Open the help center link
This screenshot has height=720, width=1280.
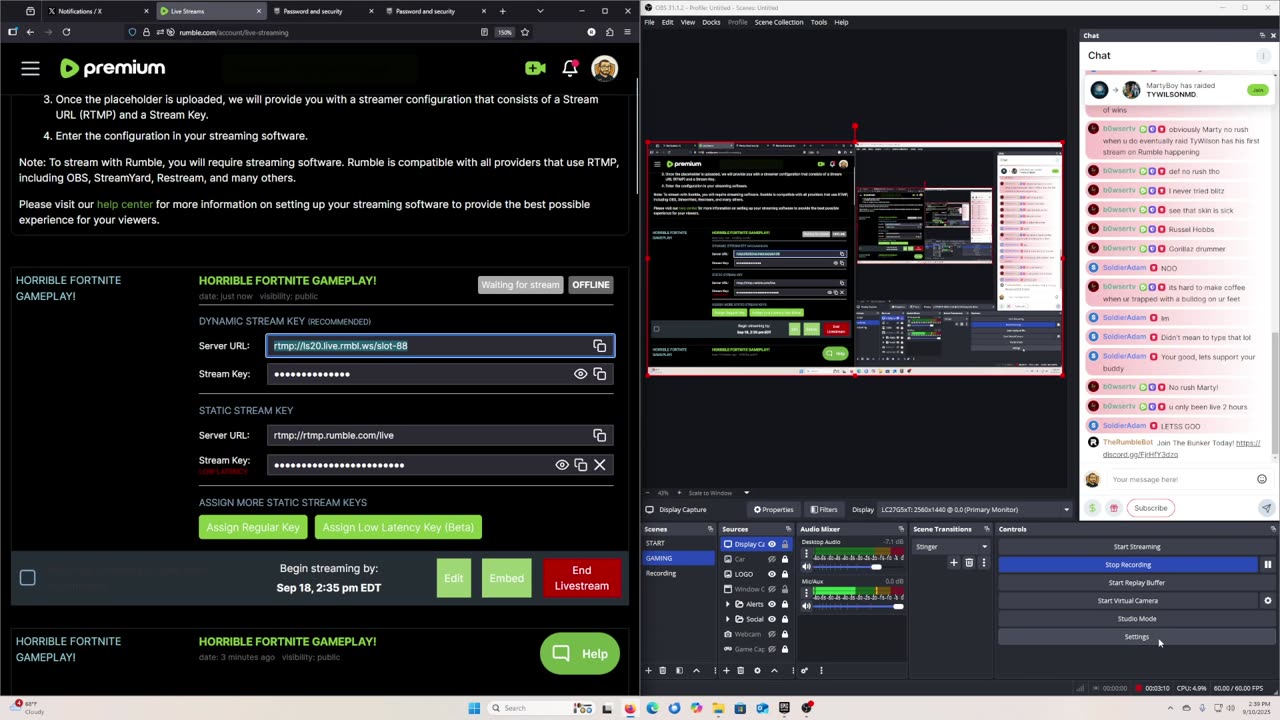[x=125, y=204]
